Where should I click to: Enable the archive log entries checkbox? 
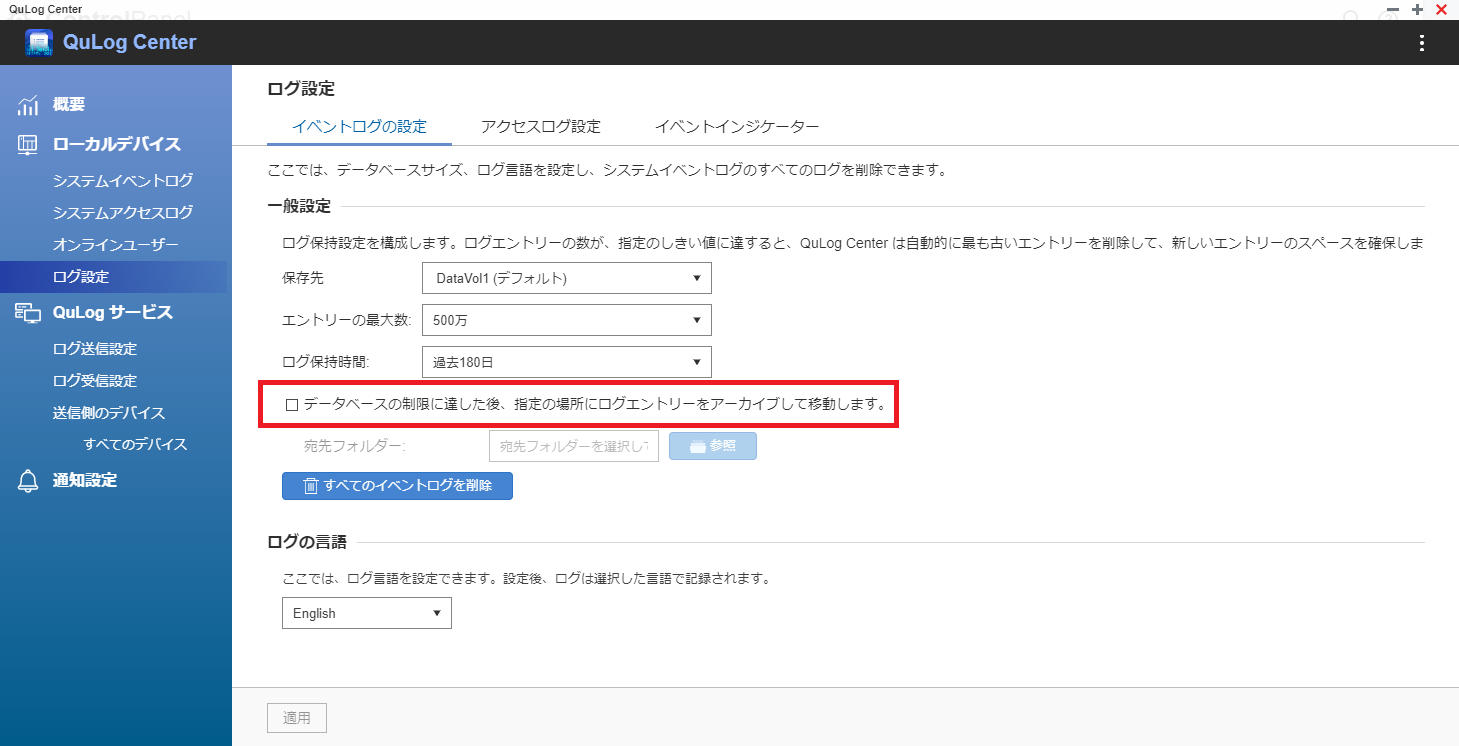point(292,405)
